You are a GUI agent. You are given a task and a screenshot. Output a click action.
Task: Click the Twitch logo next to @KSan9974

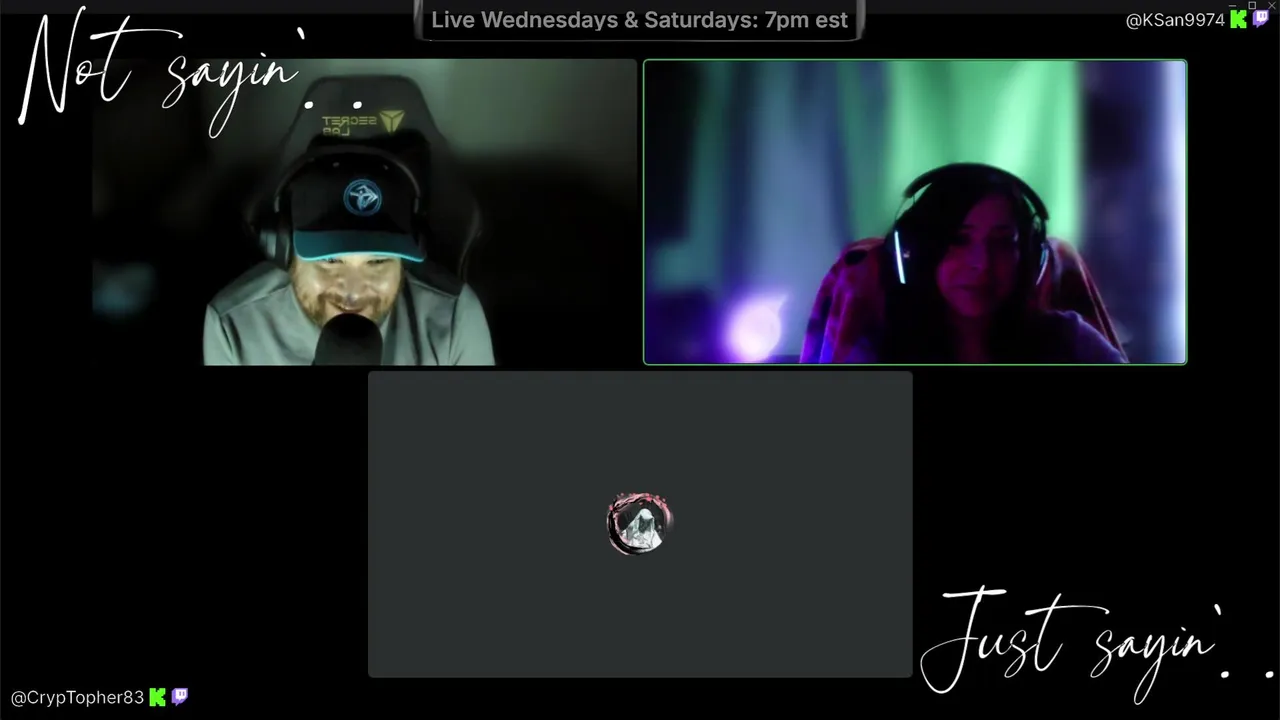click(x=1260, y=19)
